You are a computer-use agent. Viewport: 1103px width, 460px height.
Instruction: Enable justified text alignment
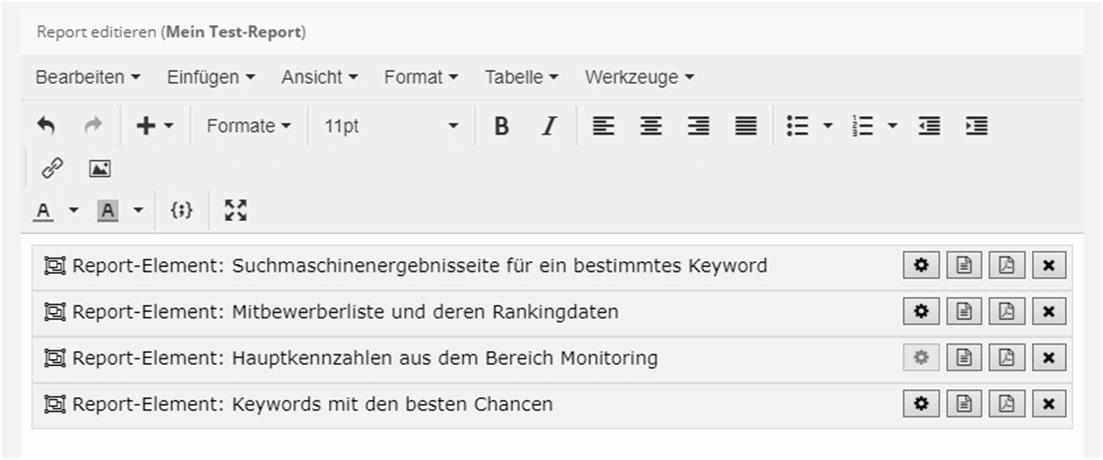click(746, 126)
